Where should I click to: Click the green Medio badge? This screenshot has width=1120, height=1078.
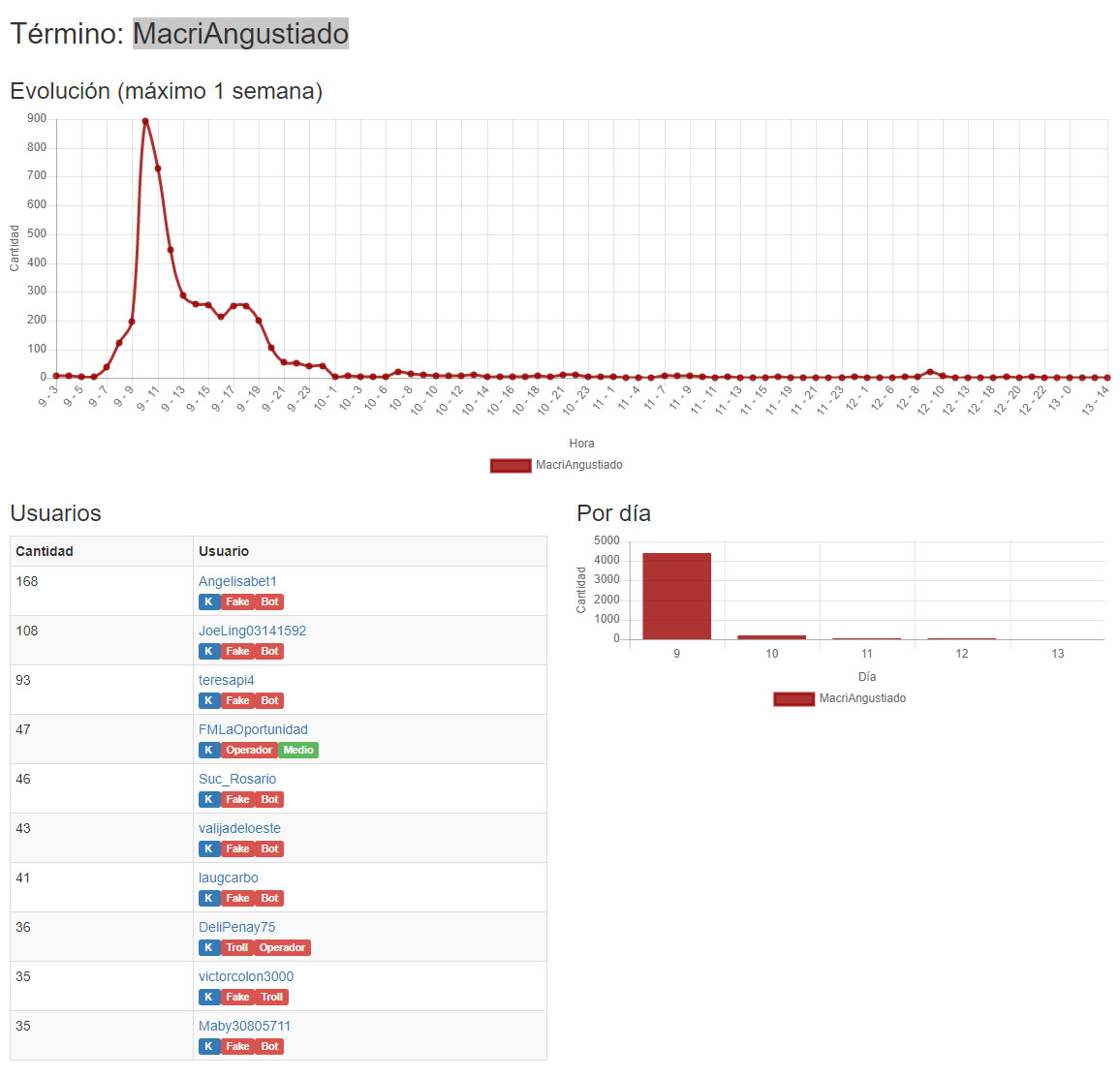coord(298,750)
